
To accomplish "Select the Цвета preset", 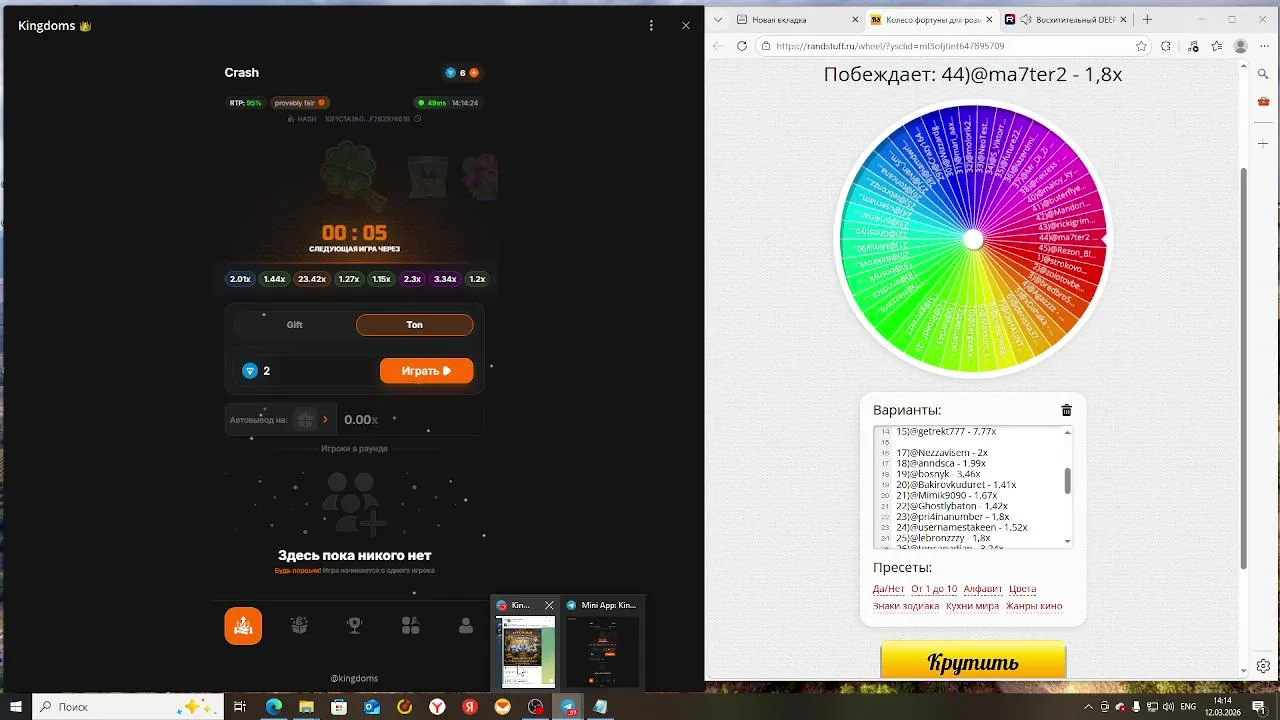I will [1022, 589].
